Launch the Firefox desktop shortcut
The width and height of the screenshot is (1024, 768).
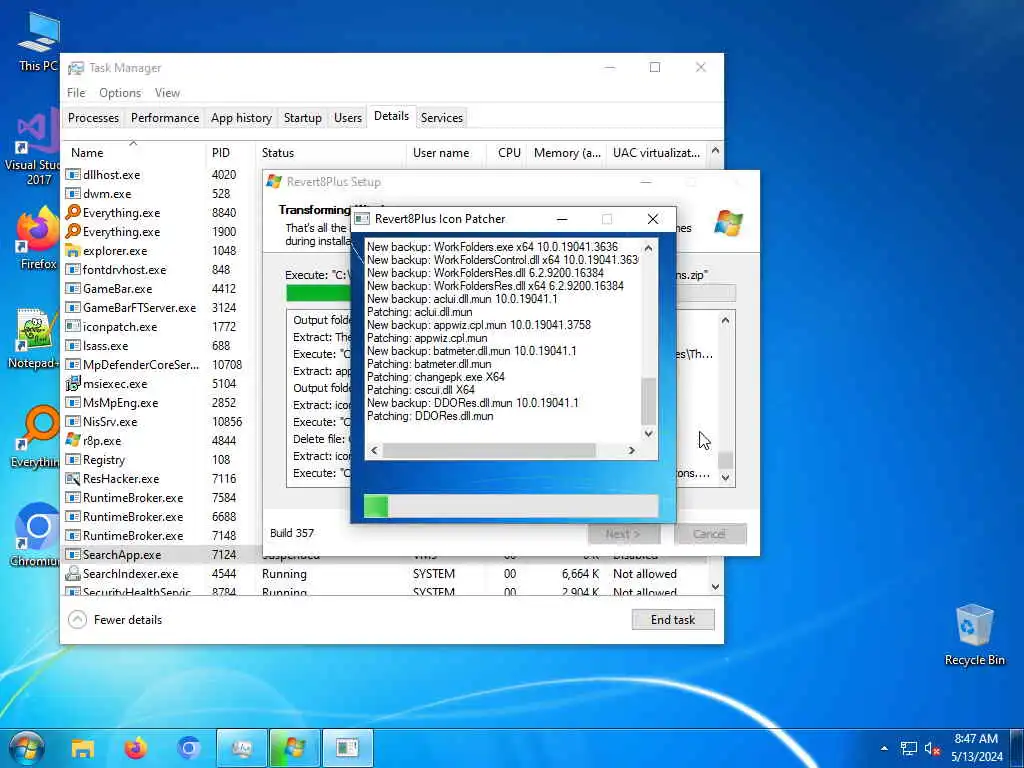(37, 238)
